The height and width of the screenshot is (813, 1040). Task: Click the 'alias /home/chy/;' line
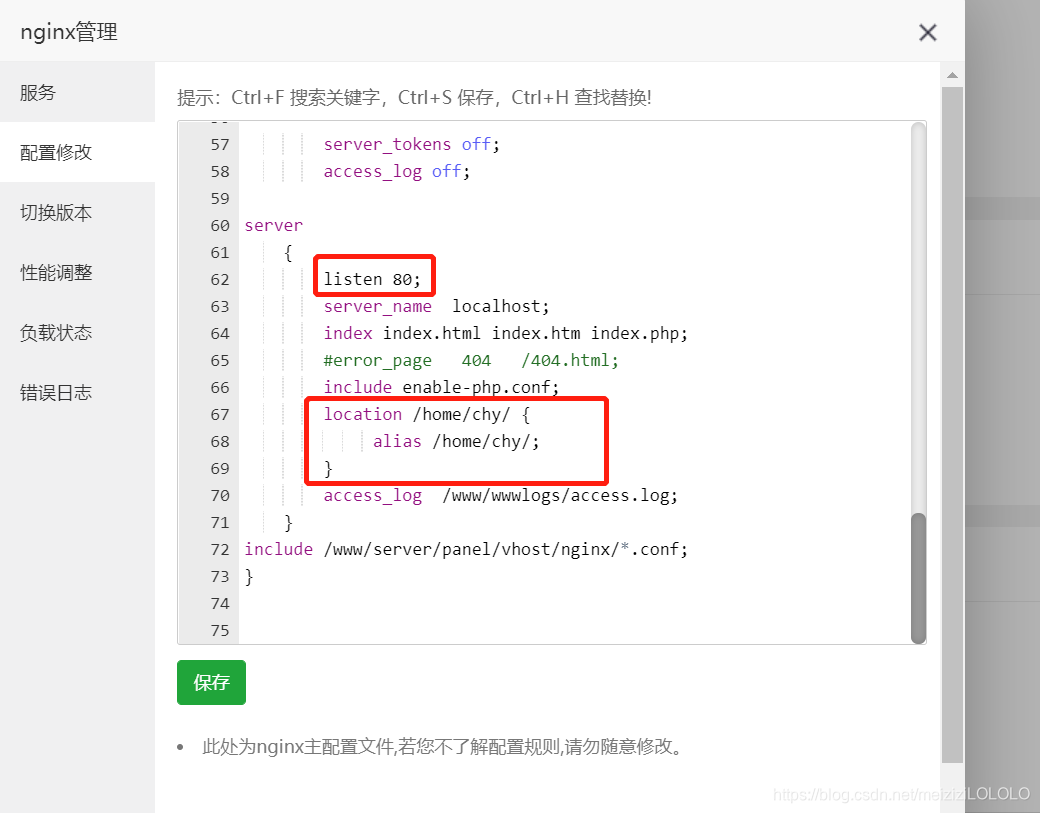[456, 442]
